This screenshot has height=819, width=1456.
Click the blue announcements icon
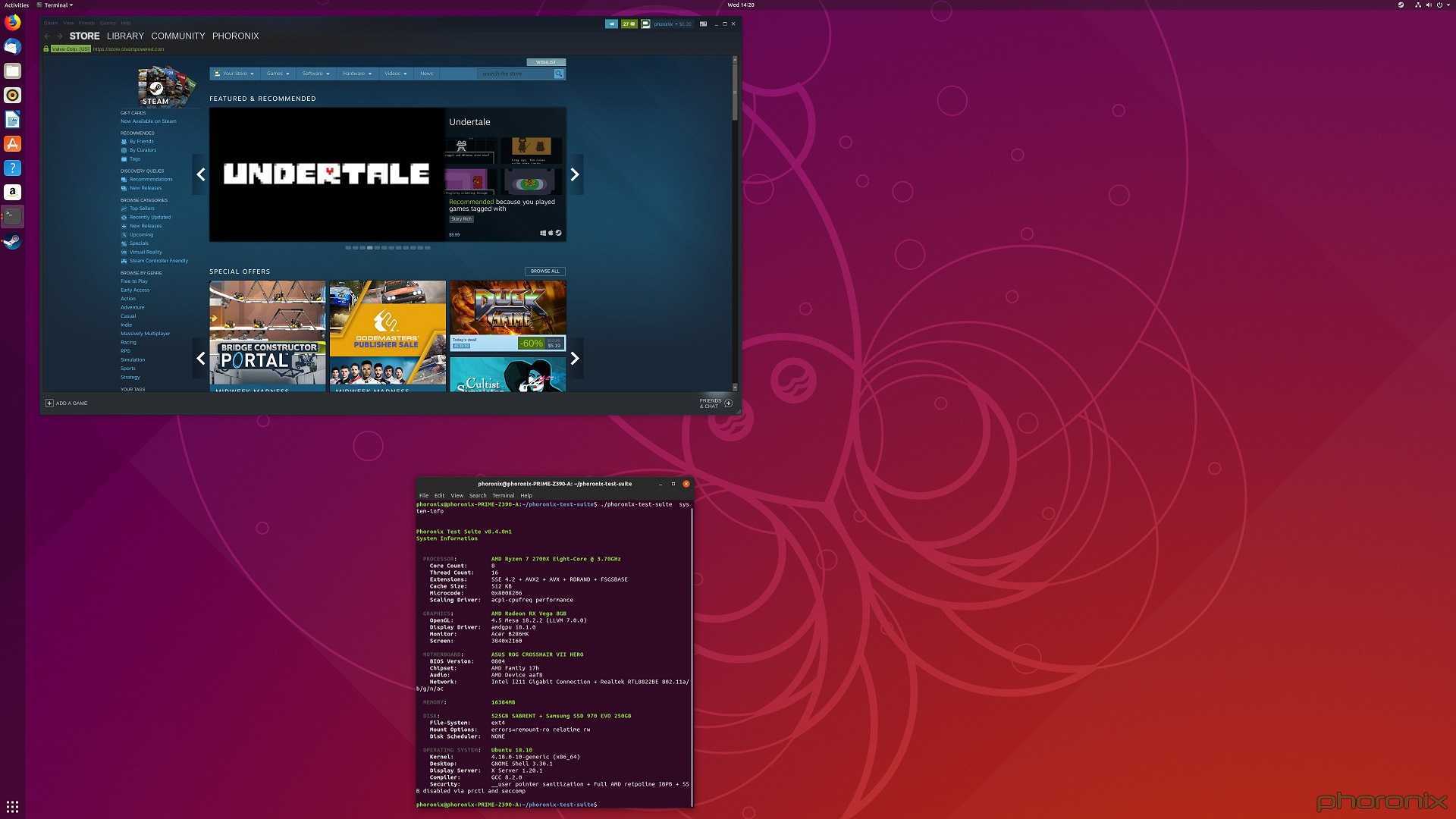pyautogui.click(x=611, y=24)
